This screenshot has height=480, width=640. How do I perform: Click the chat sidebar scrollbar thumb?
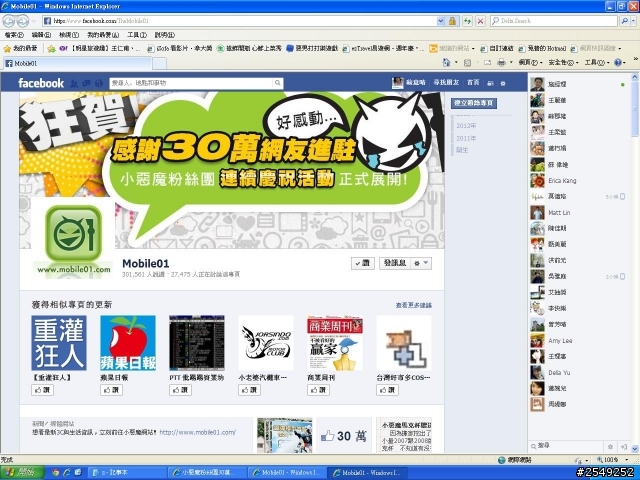(635, 109)
